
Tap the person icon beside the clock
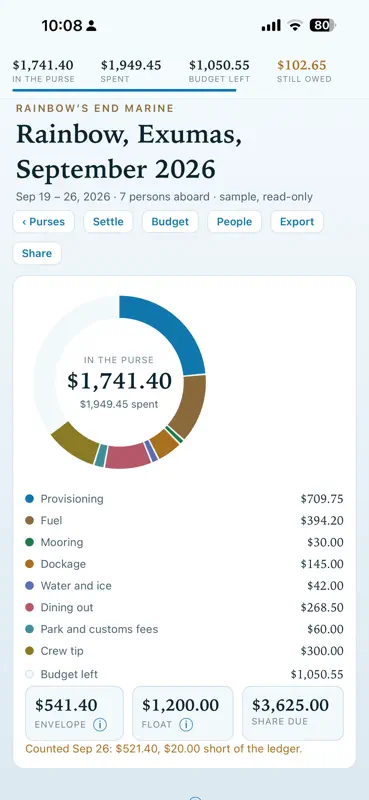(91, 26)
